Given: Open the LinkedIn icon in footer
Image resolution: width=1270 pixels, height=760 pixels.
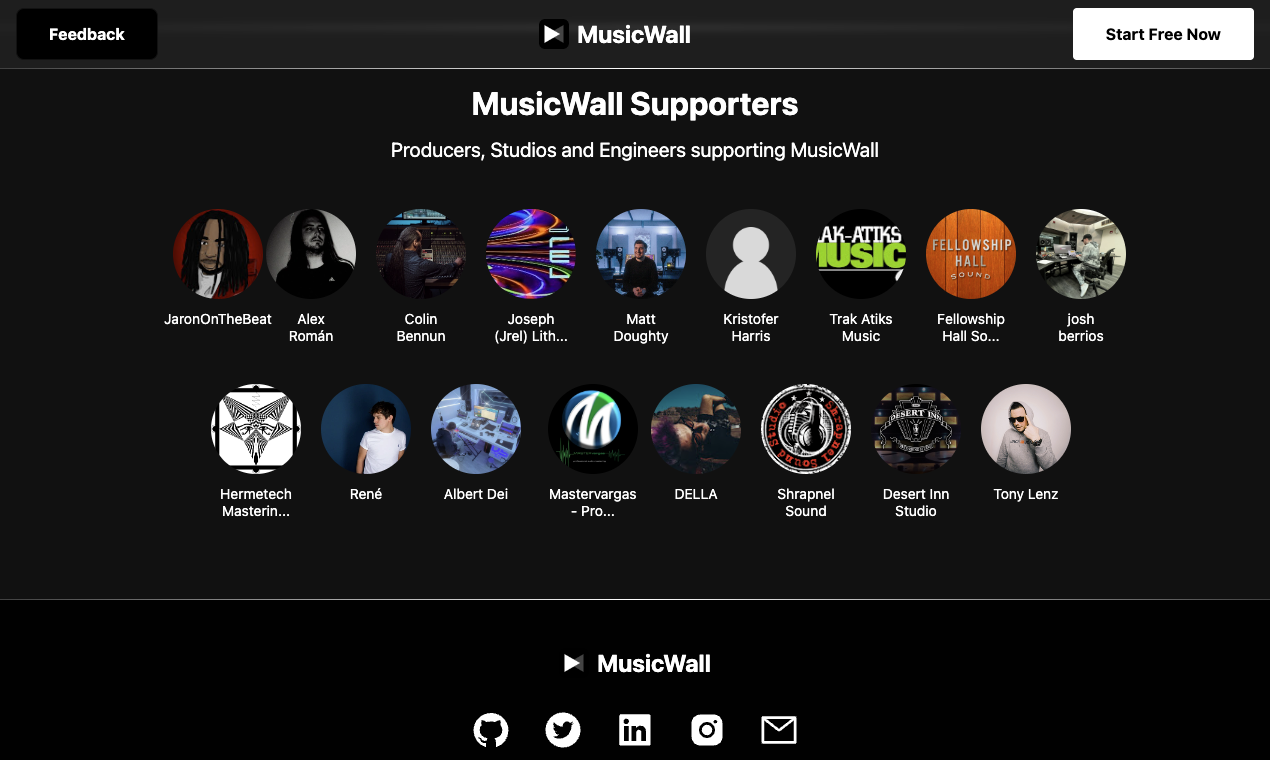Looking at the screenshot, I should [x=635, y=730].
